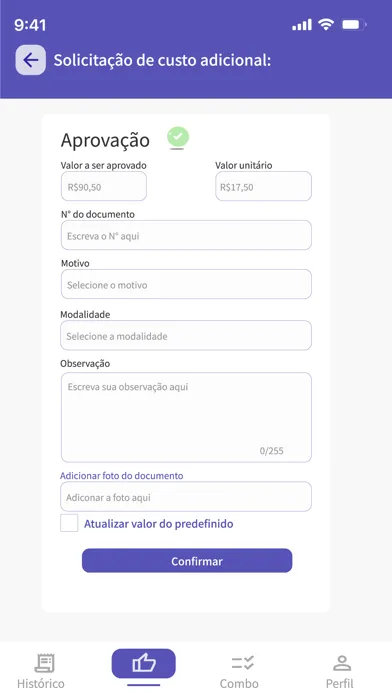Tap the back arrow button

pyautogui.click(x=31, y=60)
